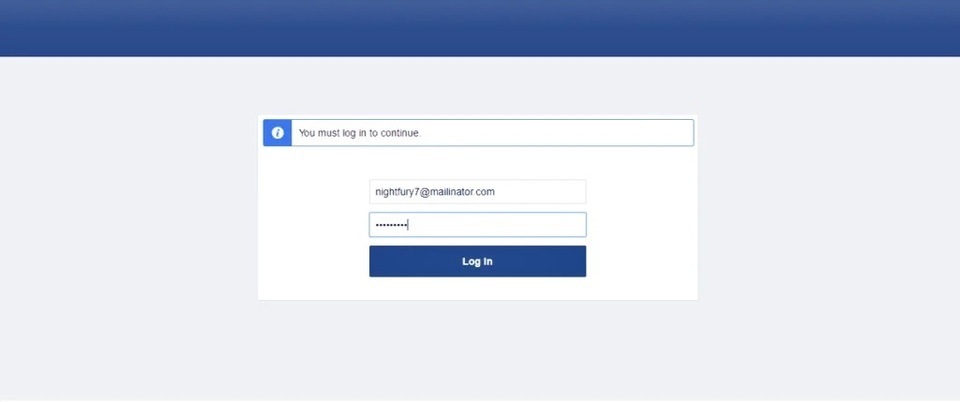The height and width of the screenshot is (402, 960).
Task: Click the white card area left of the email field
Action: click(313, 192)
